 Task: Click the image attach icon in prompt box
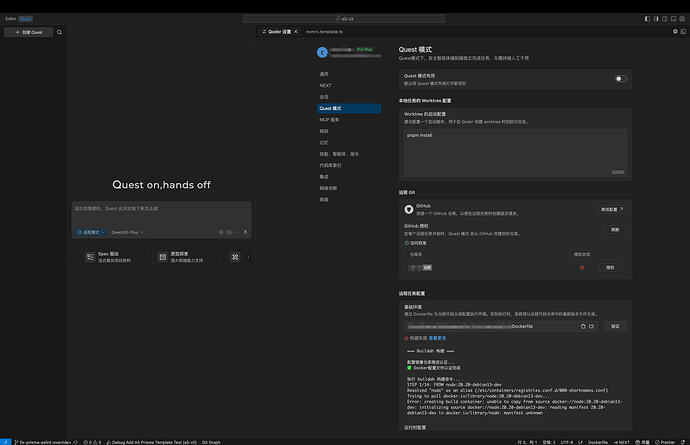tap(229, 232)
